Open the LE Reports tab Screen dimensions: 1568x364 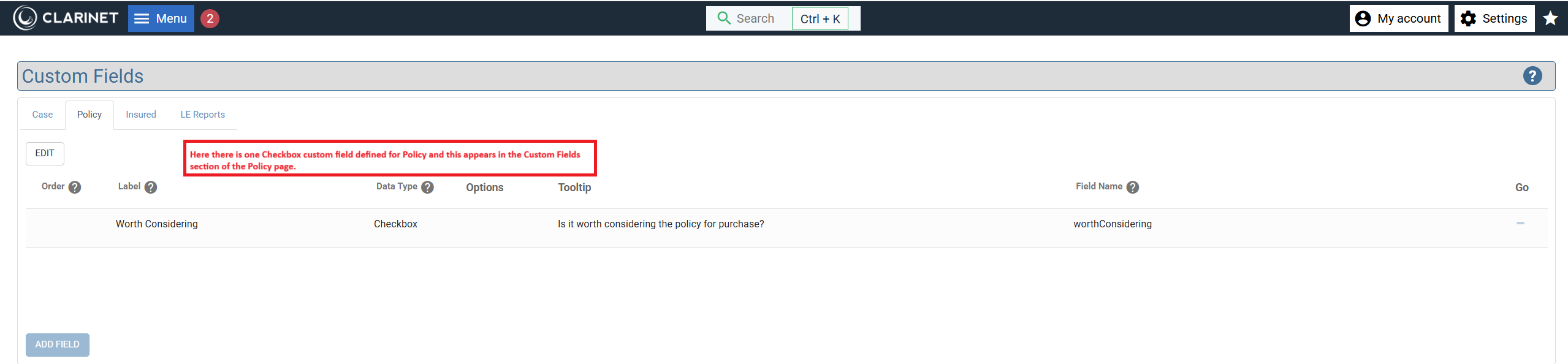(202, 115)
